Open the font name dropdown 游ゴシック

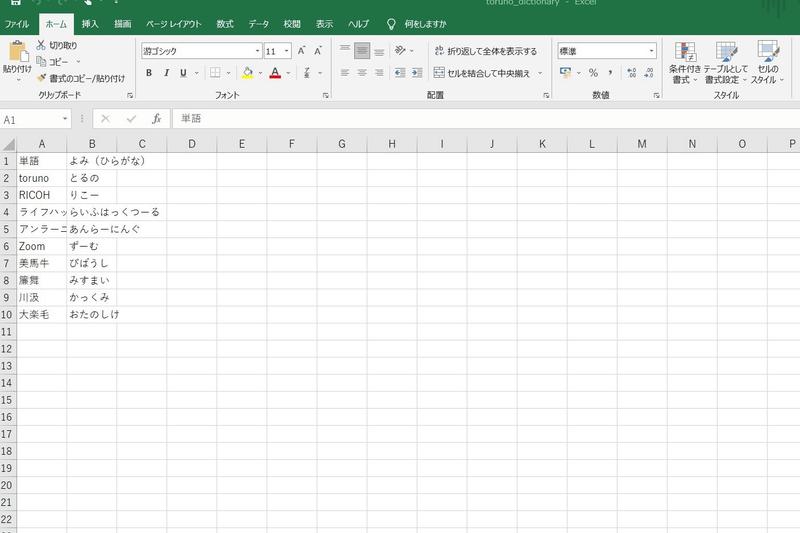258,51
